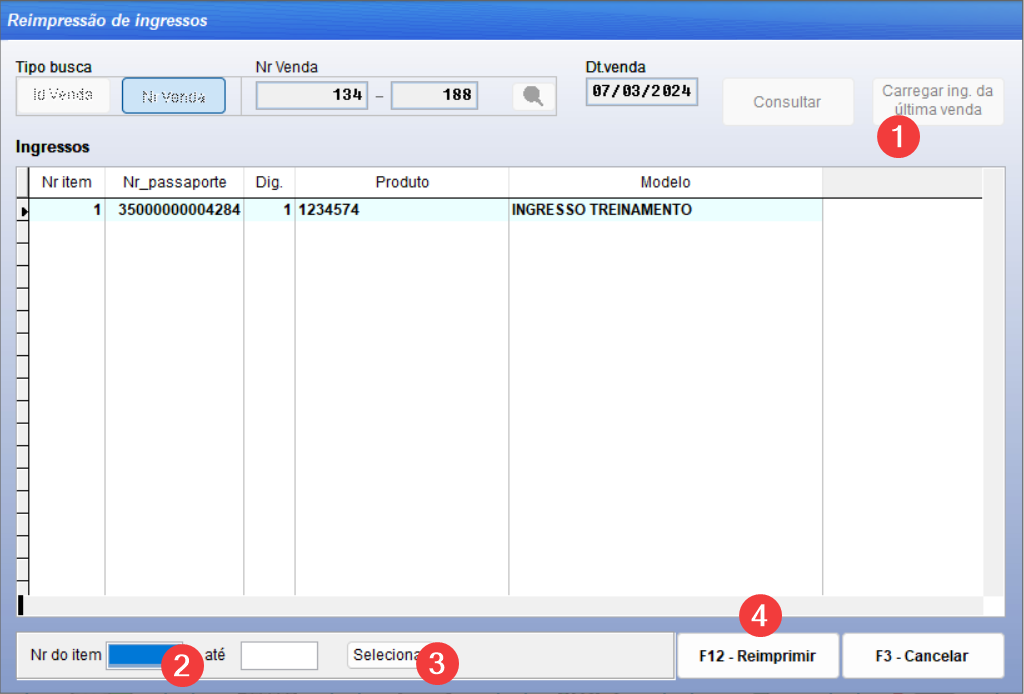Viewport: 1024px width, 694px height.
Task: Click the row indicator arrow of the first row
Action: tap(23, 211)
